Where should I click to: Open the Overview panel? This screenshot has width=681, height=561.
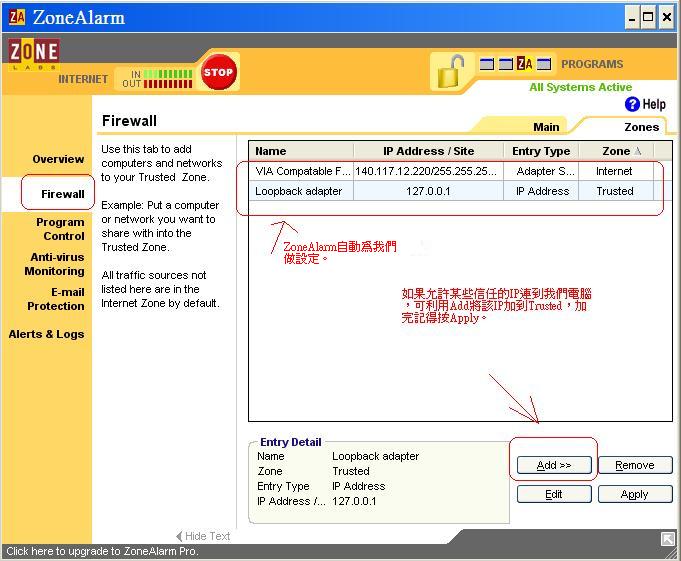58,159
